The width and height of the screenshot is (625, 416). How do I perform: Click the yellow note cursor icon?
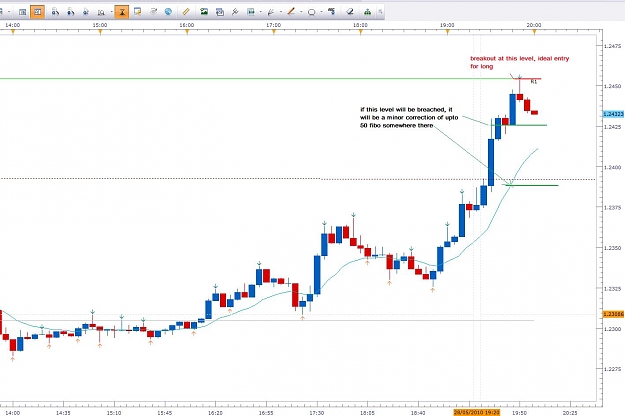tap(138, 12)
